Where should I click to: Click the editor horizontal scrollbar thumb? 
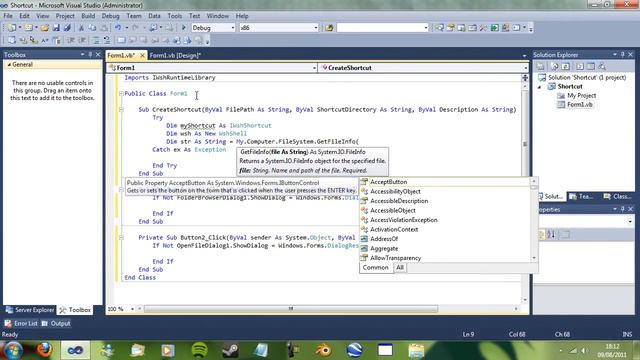tap(291, 309)
